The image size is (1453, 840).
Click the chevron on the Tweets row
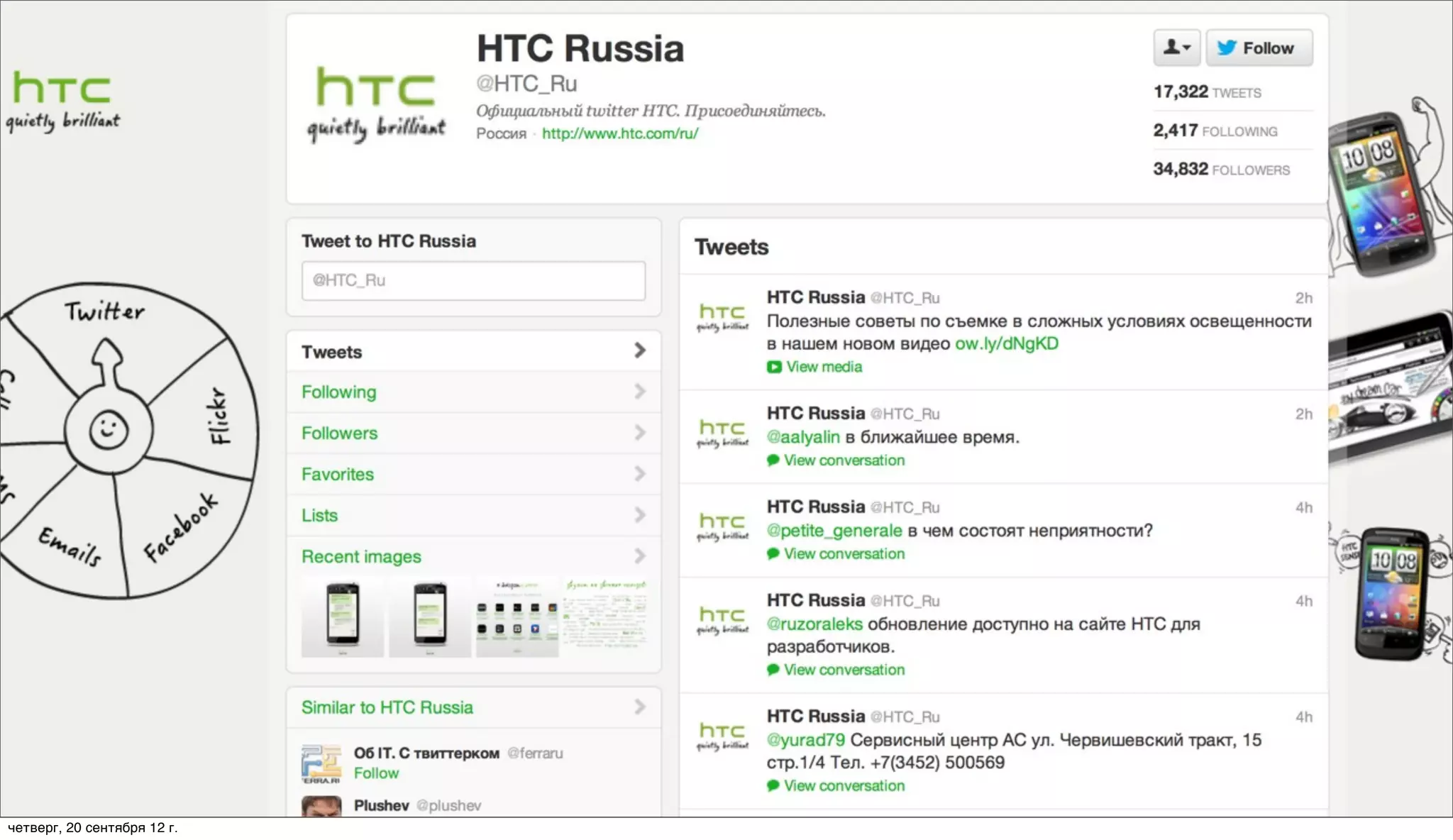[x=640, y=350]
